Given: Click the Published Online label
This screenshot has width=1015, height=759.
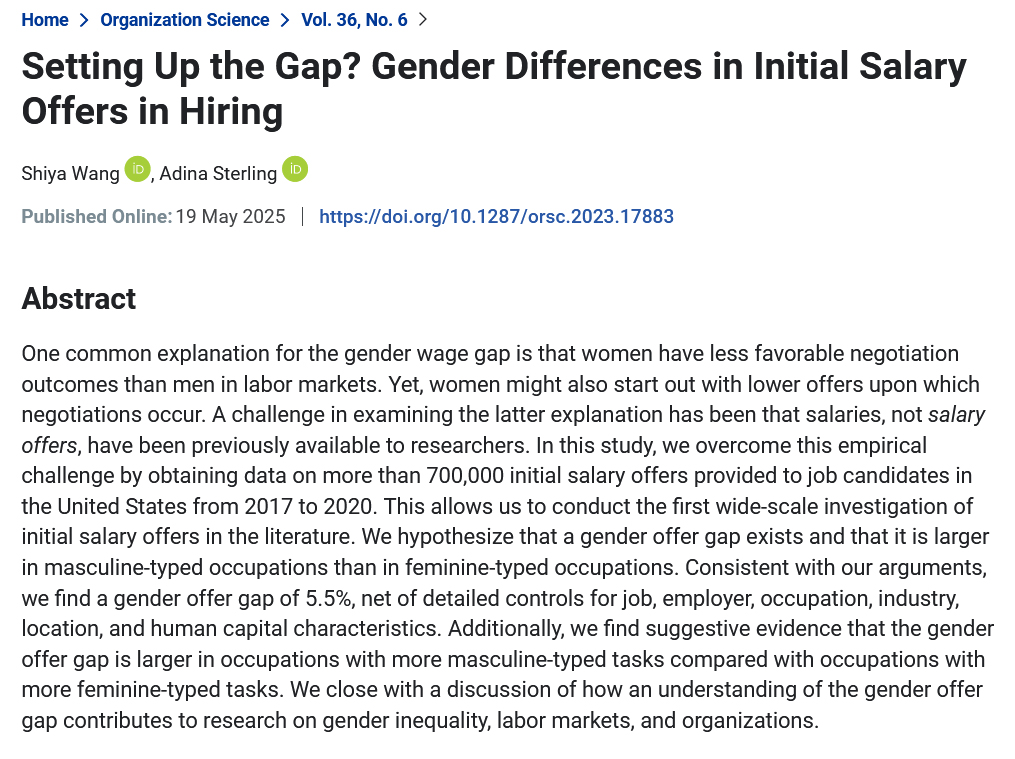Looking at the screenshot, I should (97, 216).
